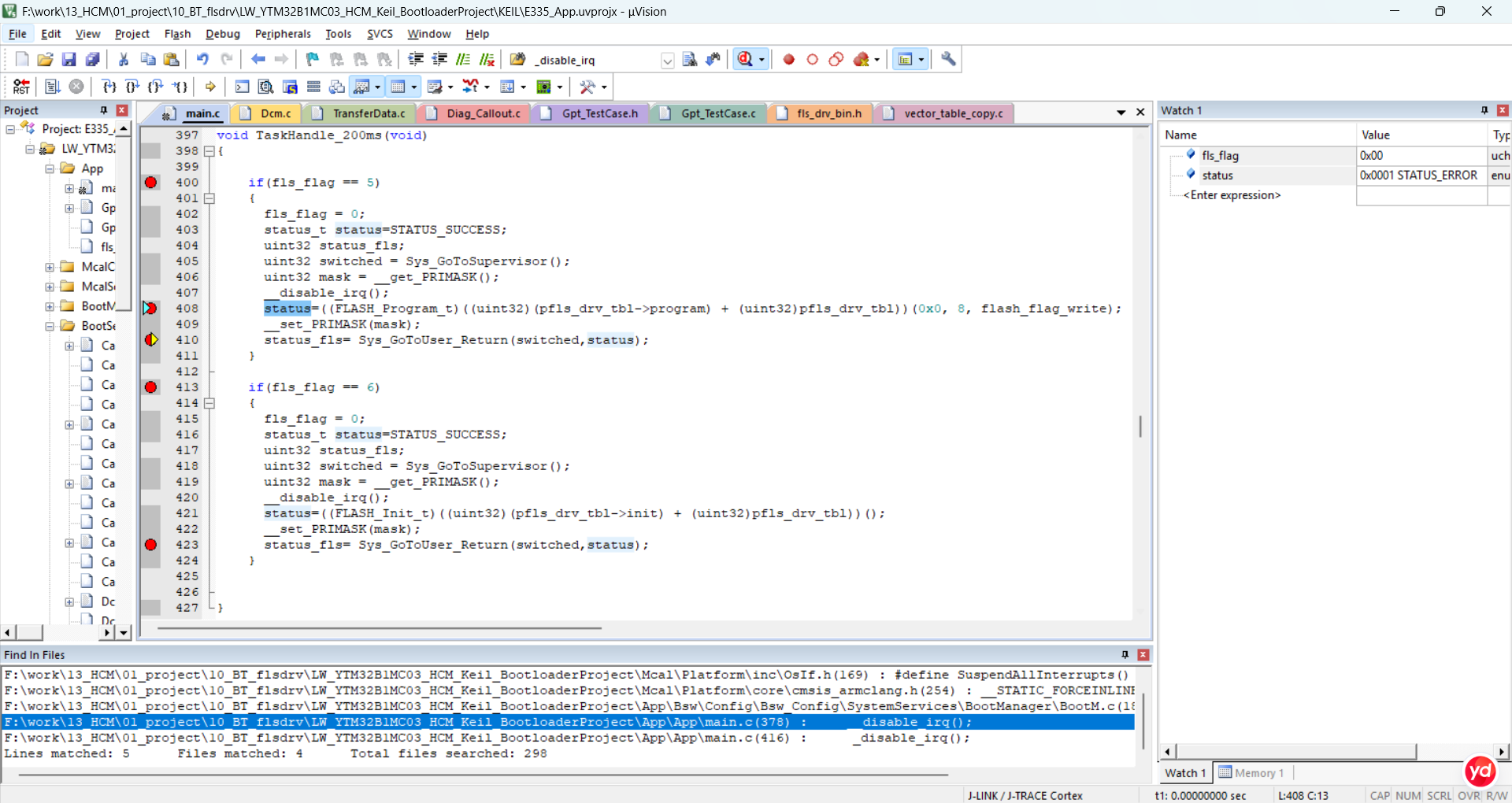Screen dimensions: 1512x803
Task: Pin the Watch 1 panel
Action: 1484,110
